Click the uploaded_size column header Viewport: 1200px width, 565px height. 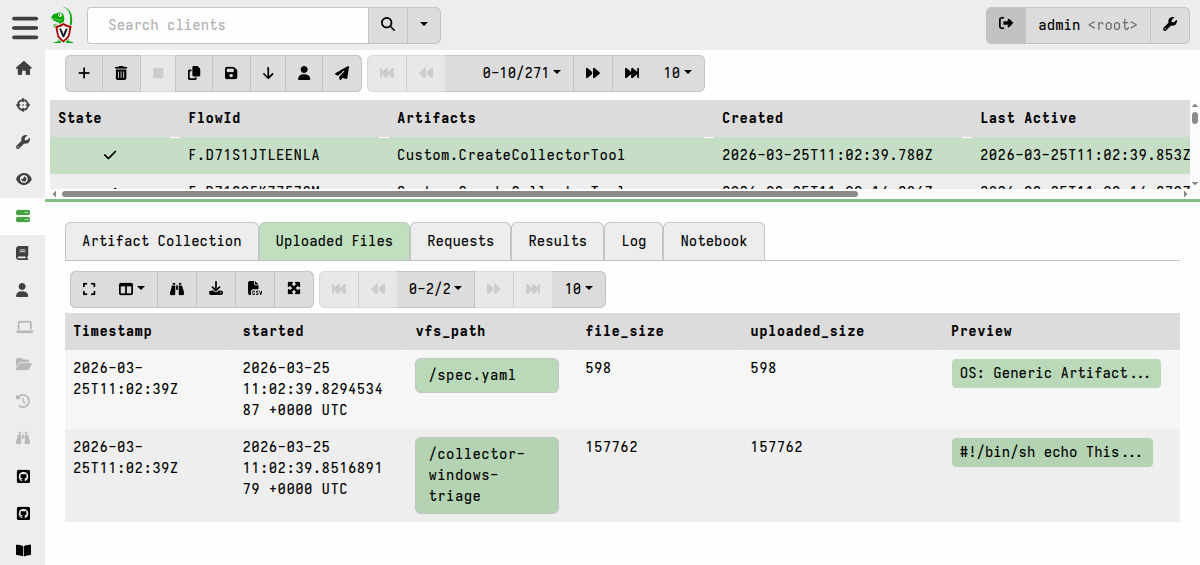(807, 331)
